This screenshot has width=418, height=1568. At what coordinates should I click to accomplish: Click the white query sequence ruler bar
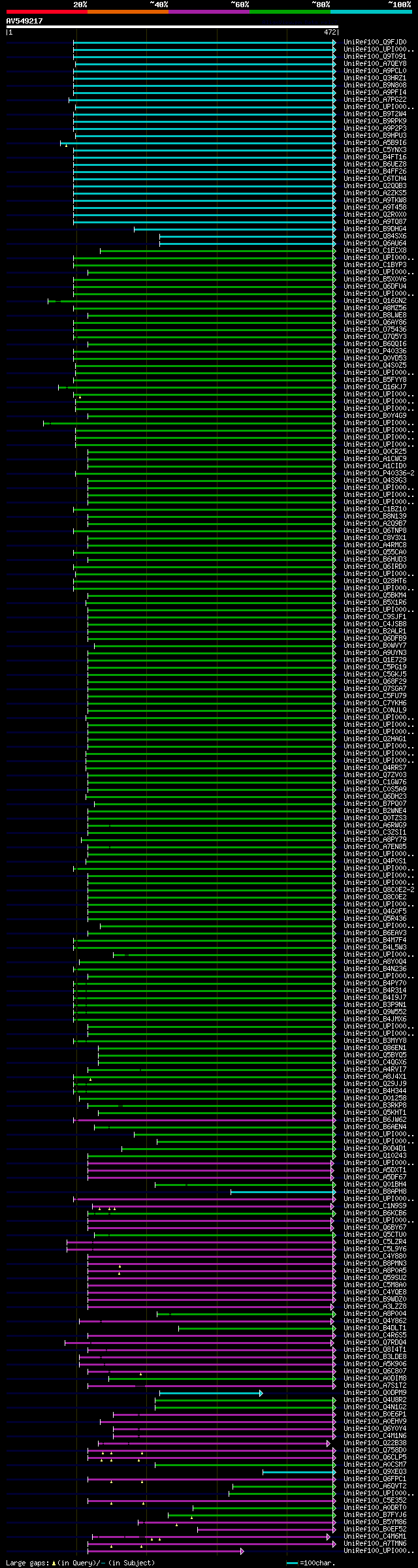click(172, 27)
